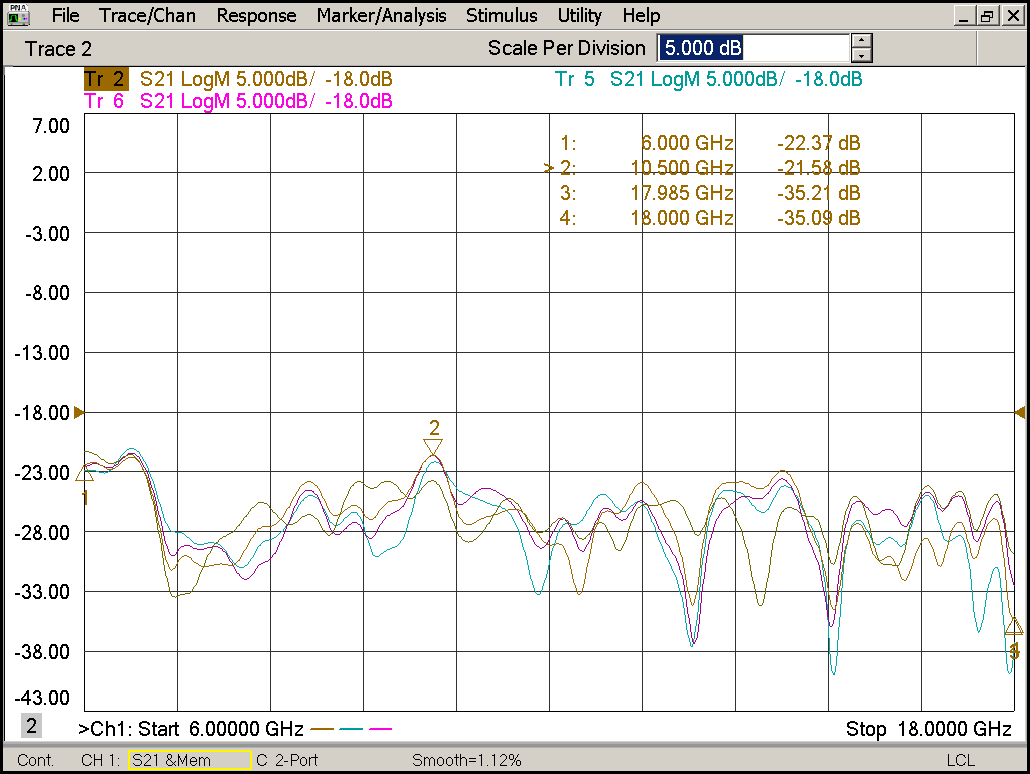
Task: Click the Stop 18.0000 GHz label
Action: coord(928,729)
